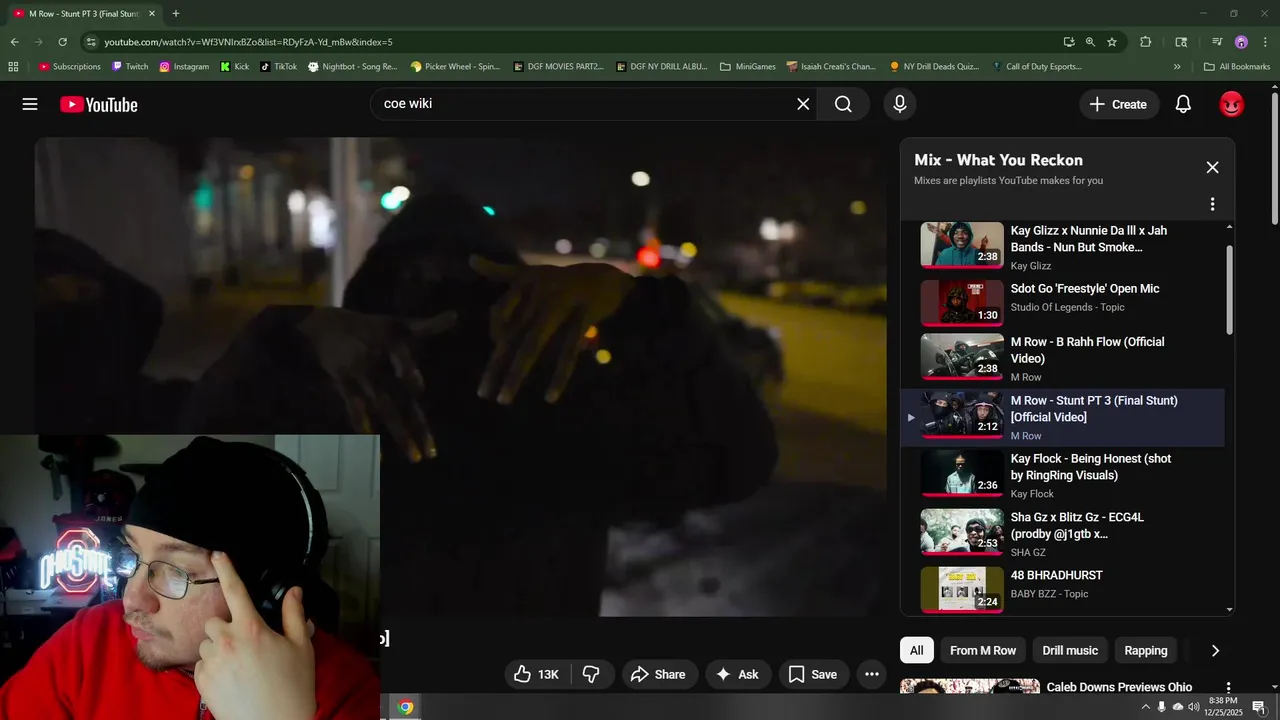Screen dimensions: 1280x720
Task: Clear the search box with the X
Action: [x=803, y=104]
